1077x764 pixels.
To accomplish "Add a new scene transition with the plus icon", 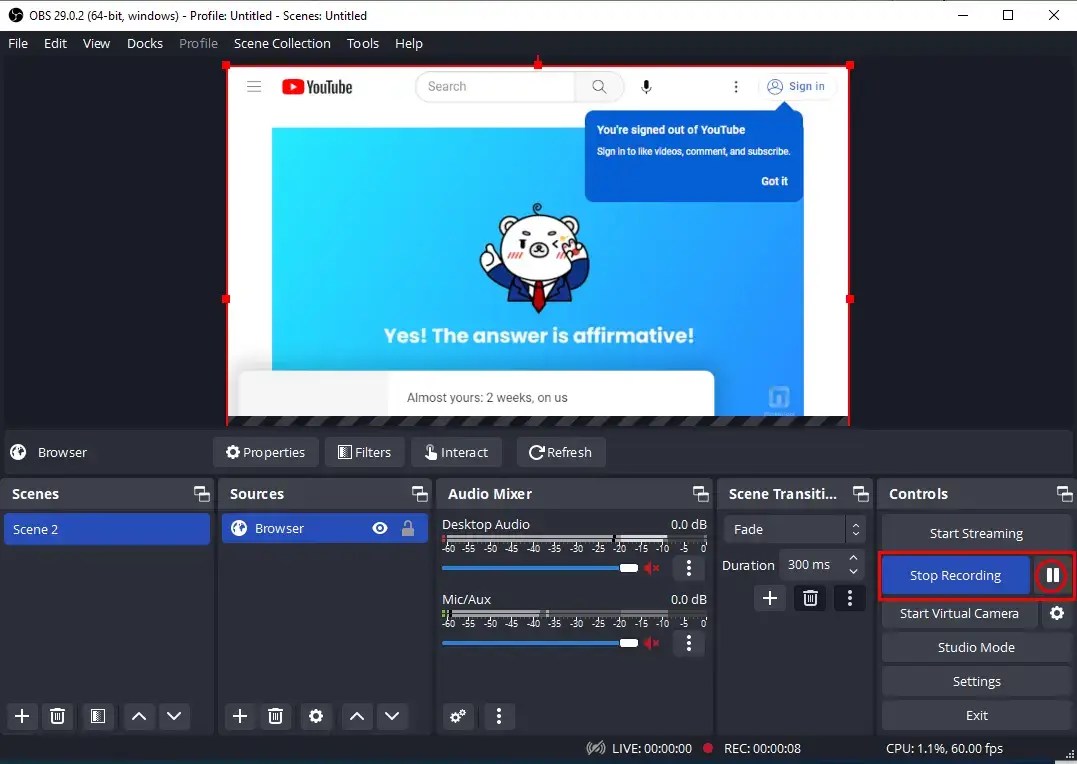I will (x=769, y=598).
